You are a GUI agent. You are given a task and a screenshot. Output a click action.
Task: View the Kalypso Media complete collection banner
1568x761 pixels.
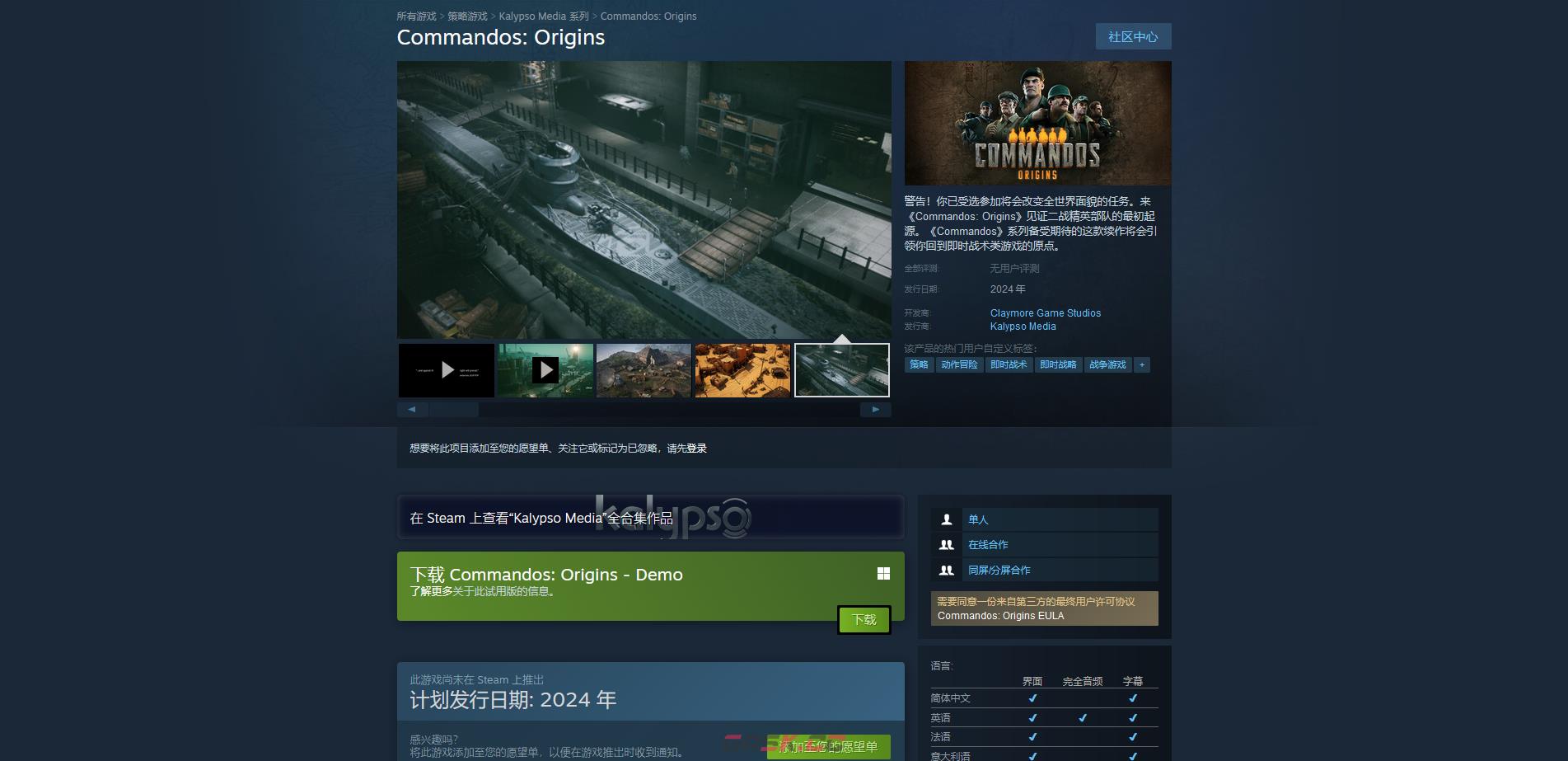650,518
